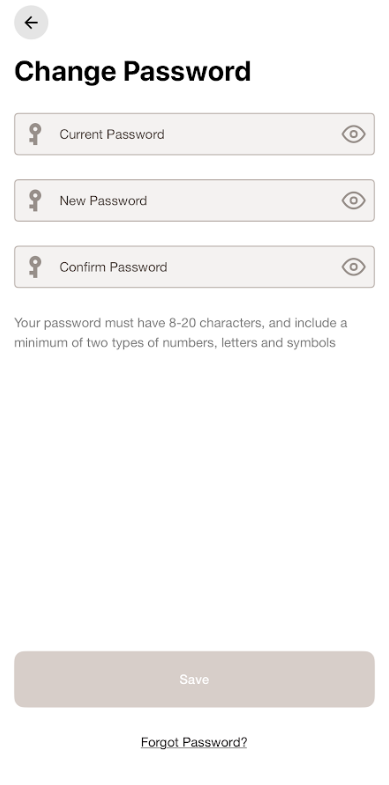Focus the Current Password input field
Image resolution: width=389 pixels, height=785 pixels.
point(194,134)
